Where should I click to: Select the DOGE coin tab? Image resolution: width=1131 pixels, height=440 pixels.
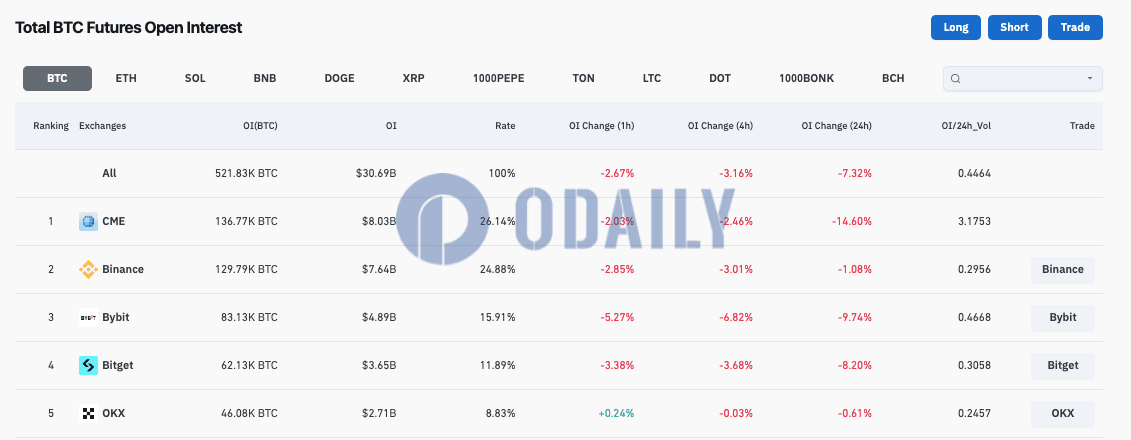click(x=340, y=79)
